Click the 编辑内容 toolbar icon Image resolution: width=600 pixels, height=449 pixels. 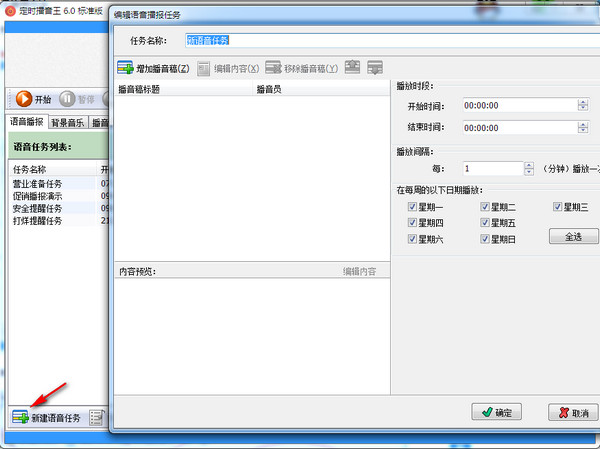(204, 68)
